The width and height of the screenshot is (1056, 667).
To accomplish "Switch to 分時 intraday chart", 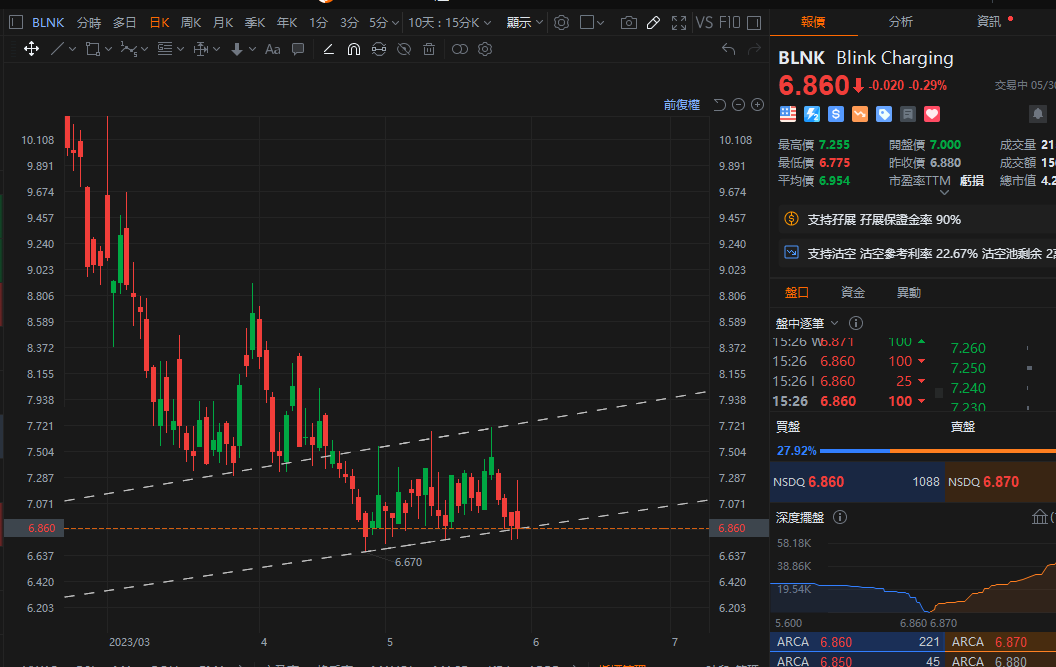I will click(89, 23).
